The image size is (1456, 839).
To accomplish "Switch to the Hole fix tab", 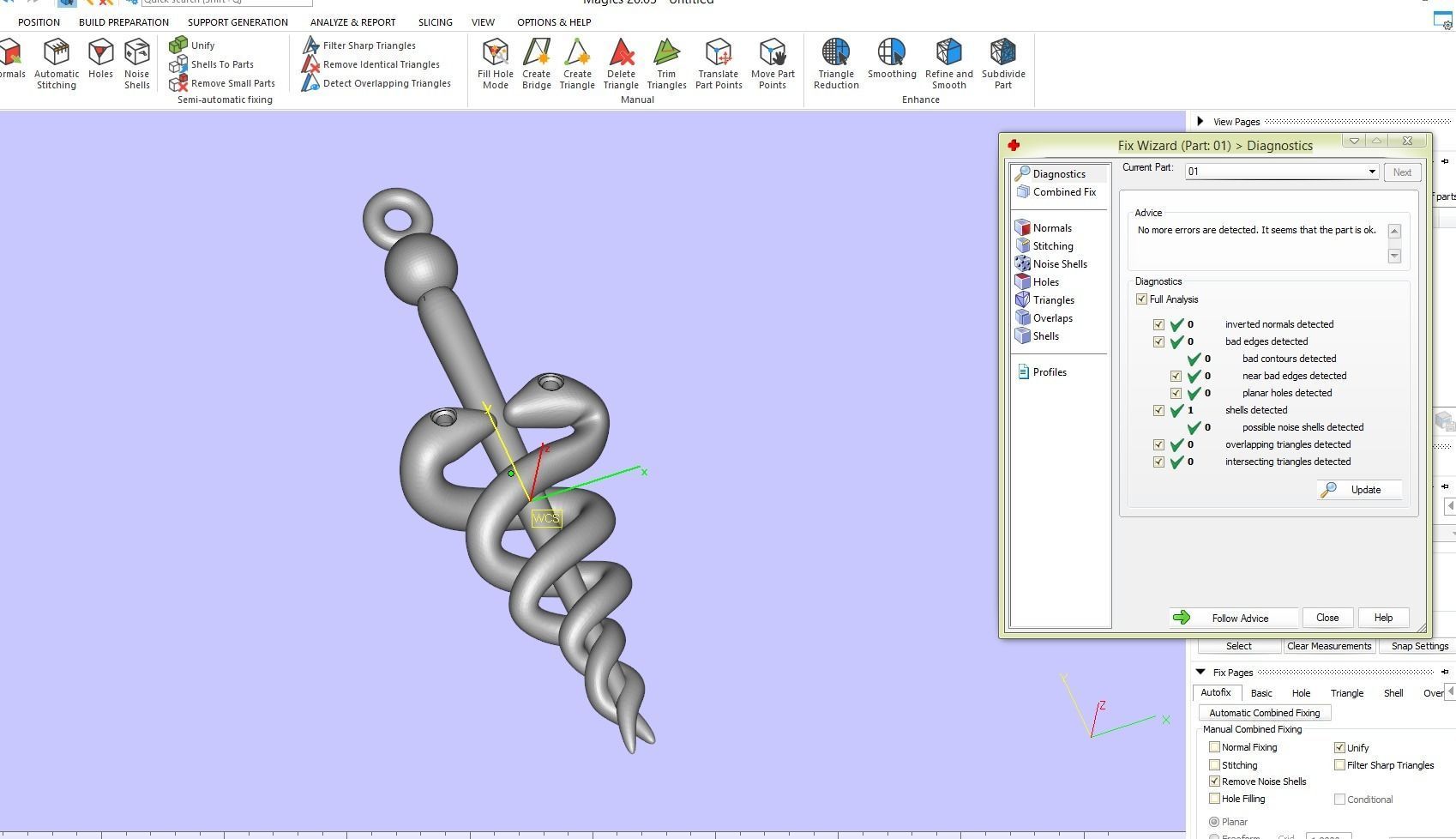I will tap(1301, 693).
